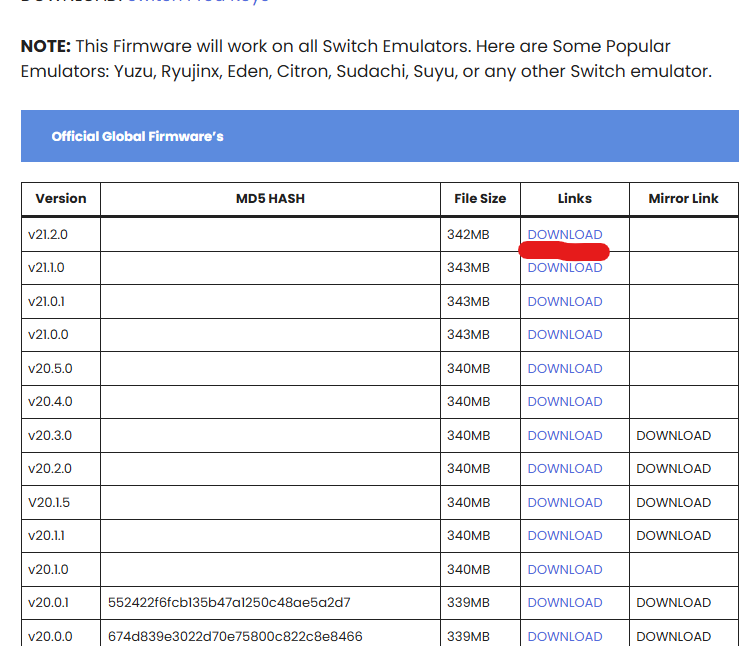Image resolution: width=756 pixels, height=646 pixels.
Task: Click the Mirror Link column header
Action: click(x=684, y=199)
